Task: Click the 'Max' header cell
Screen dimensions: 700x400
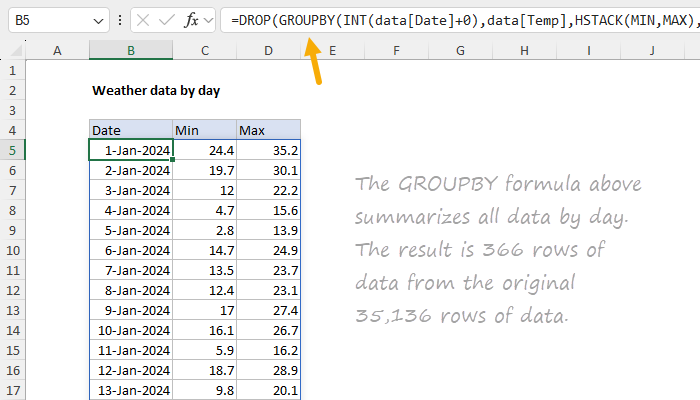Action: point(268,130)
